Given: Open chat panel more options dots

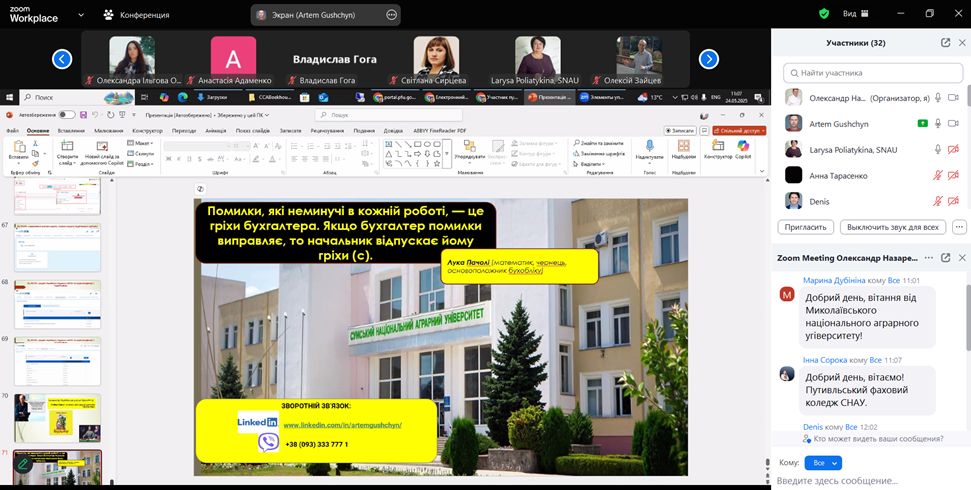Looking at the screenshot, I should 928,258.
